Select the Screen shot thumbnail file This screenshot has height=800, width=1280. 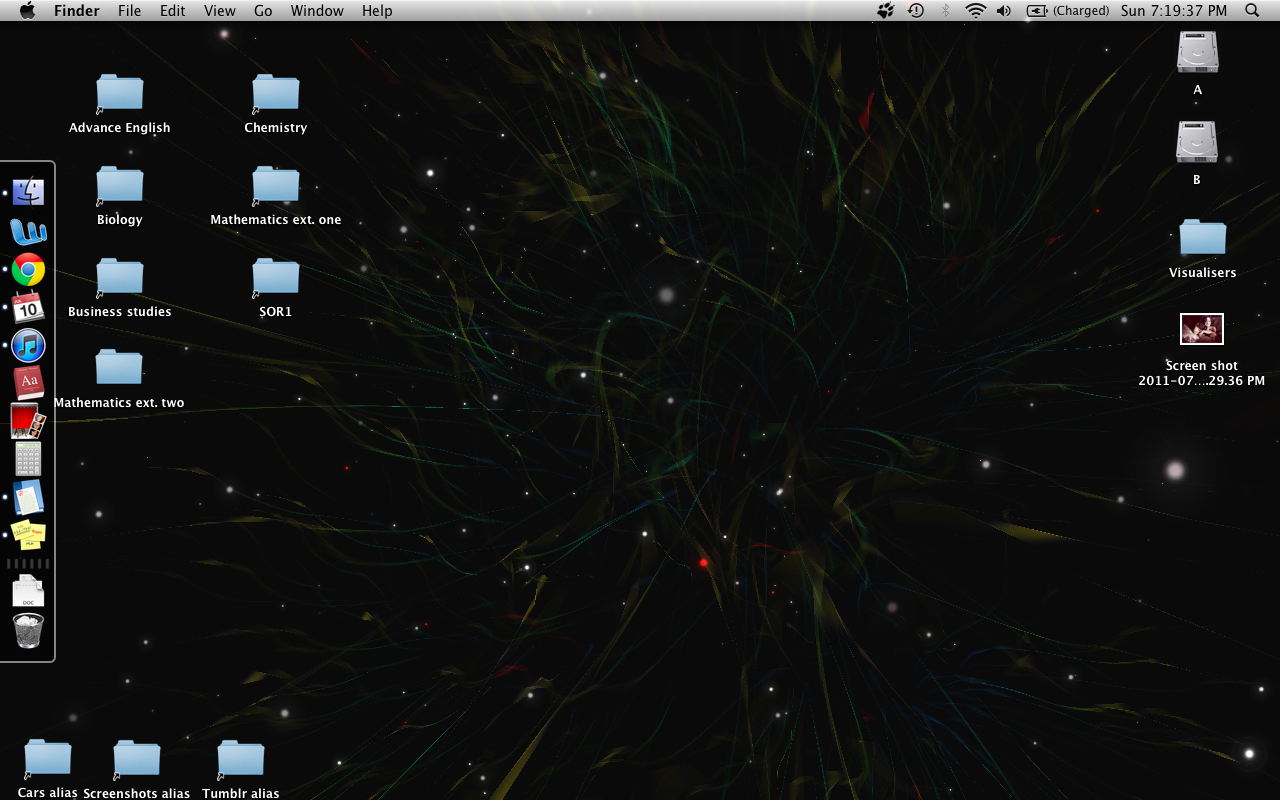tap(1201, 329)
